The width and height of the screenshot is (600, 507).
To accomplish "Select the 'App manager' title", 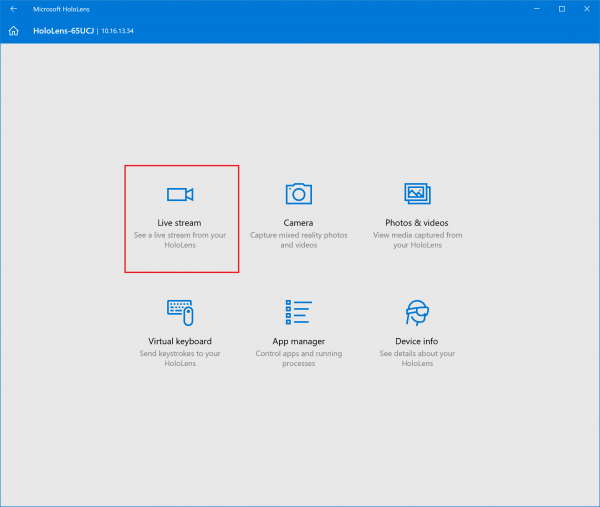I will pyautogui.click(x=298, y=341).
